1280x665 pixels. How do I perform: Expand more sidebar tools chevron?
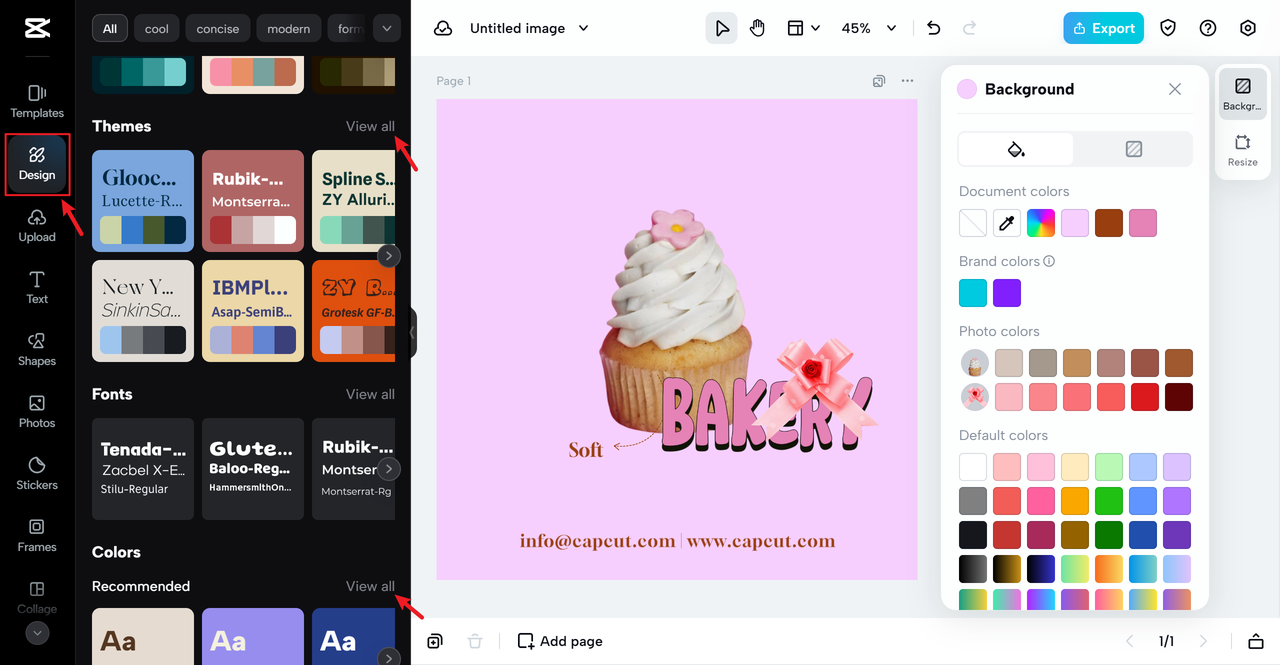click(37, 632)
